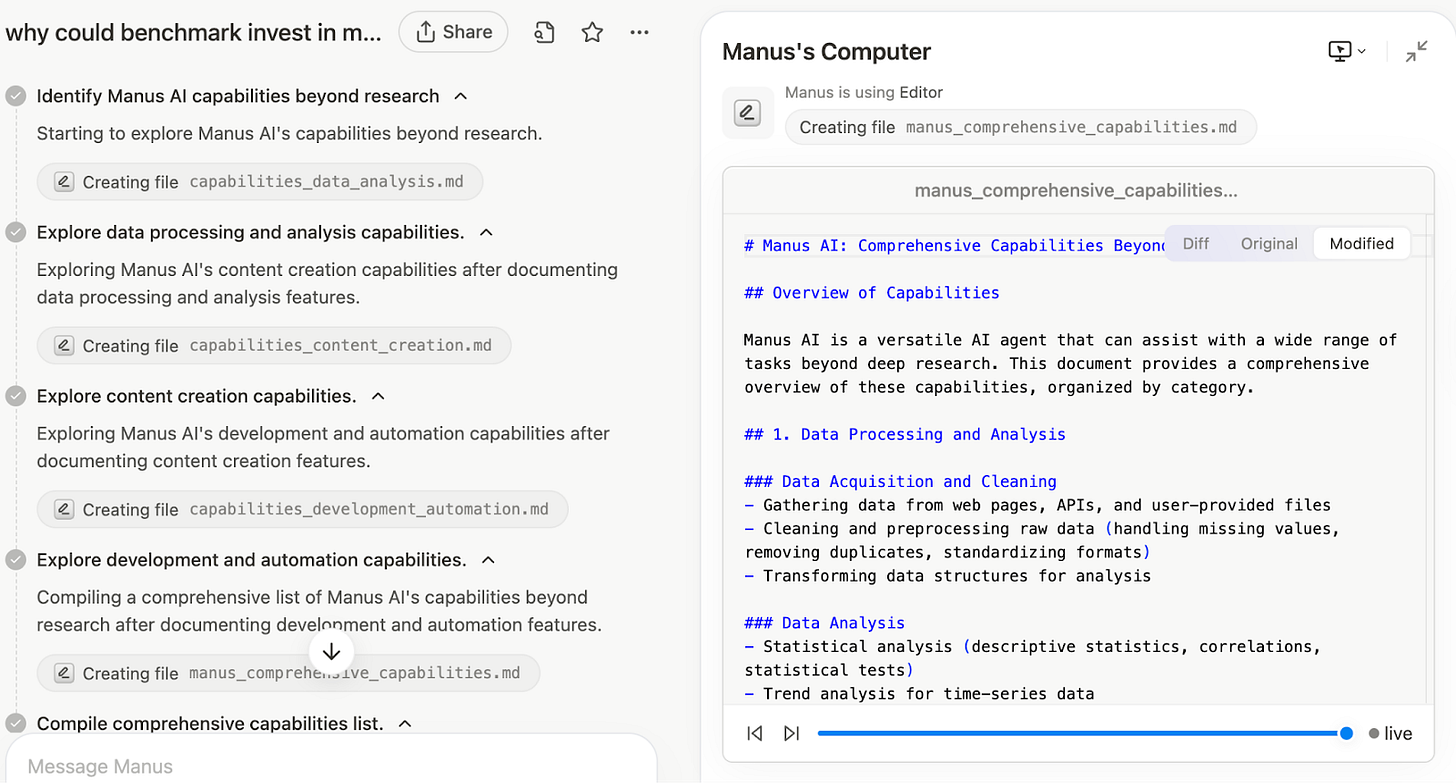Click the Editor tool icon beside 'Manus is using'
This screenshot has width=1456, height=783.
(x=747, y=113)
